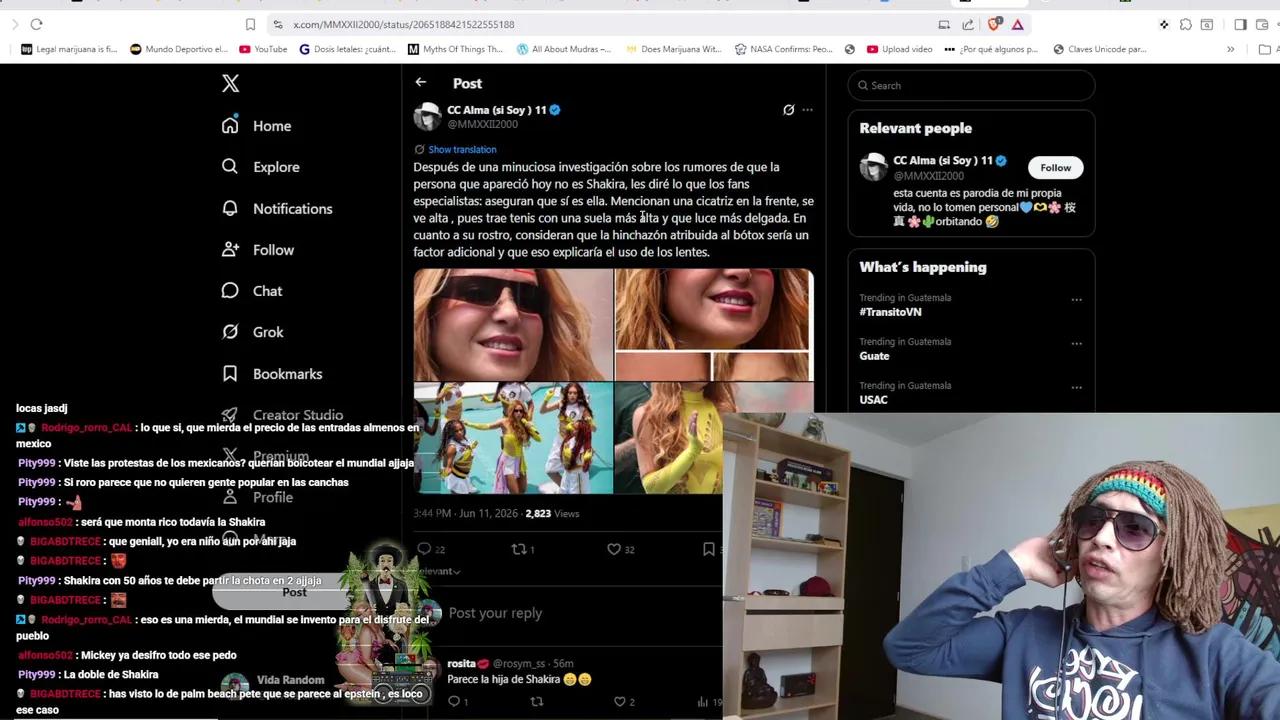Open top-left Shakira photo with sunglasses

click(x=513, y=324)
